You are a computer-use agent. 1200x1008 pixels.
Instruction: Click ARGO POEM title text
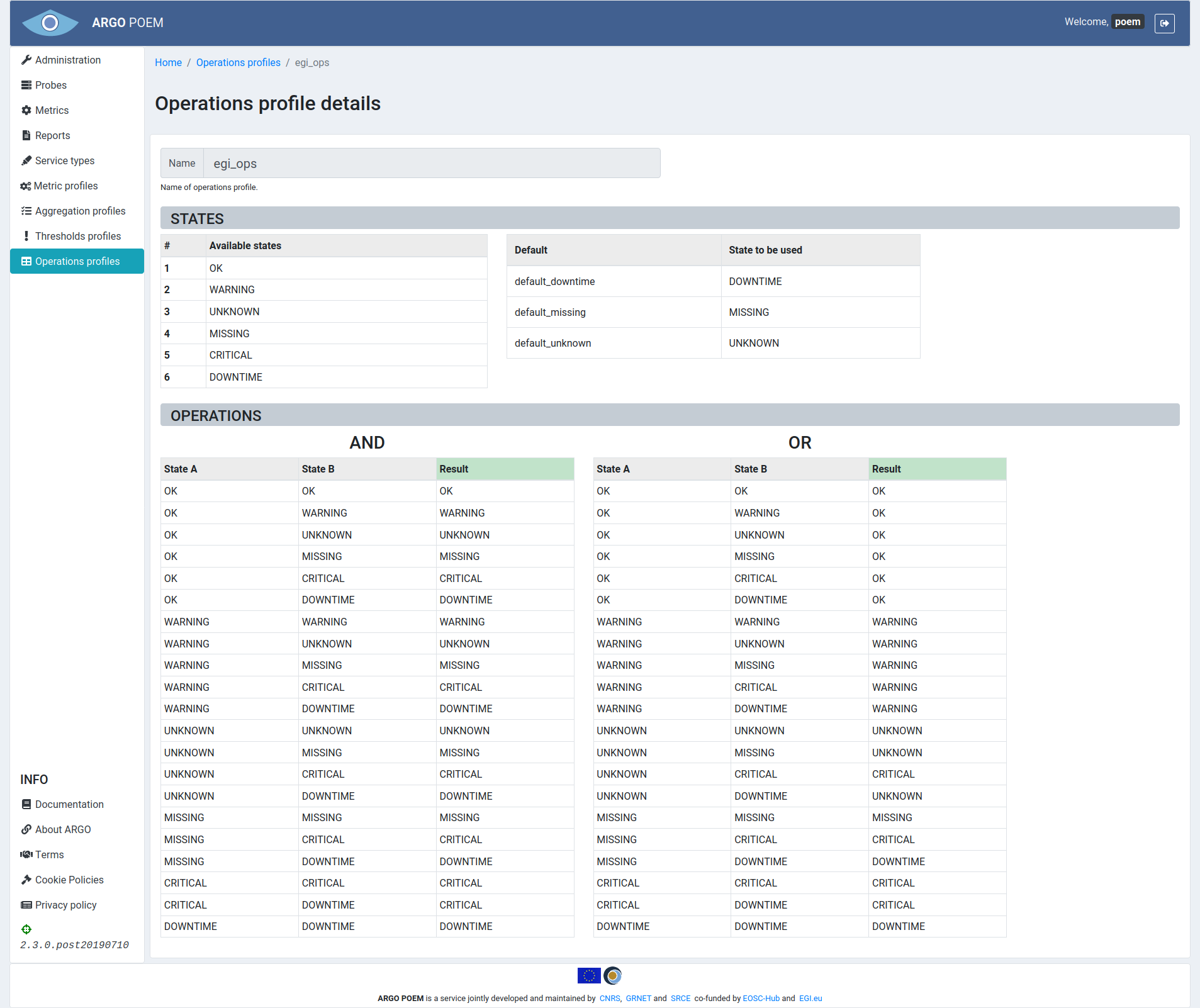pyautogui.click(x=128, y=23)
